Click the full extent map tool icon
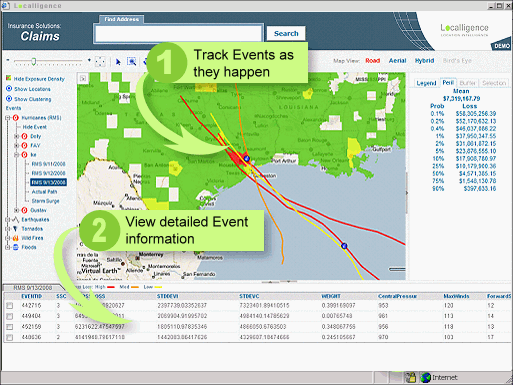The height and width of the screenshot is (385, 513). coord(100,61)
